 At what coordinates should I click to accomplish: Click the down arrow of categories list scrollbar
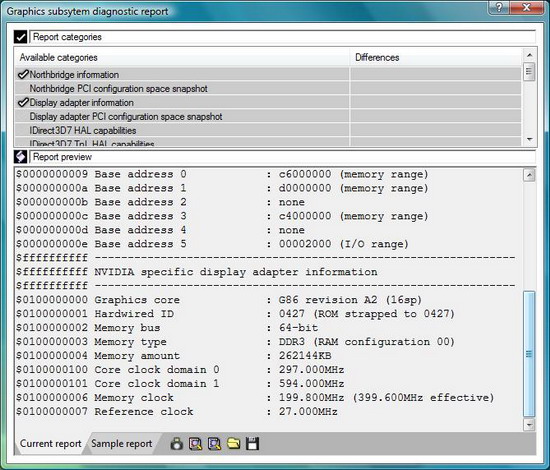529,140
